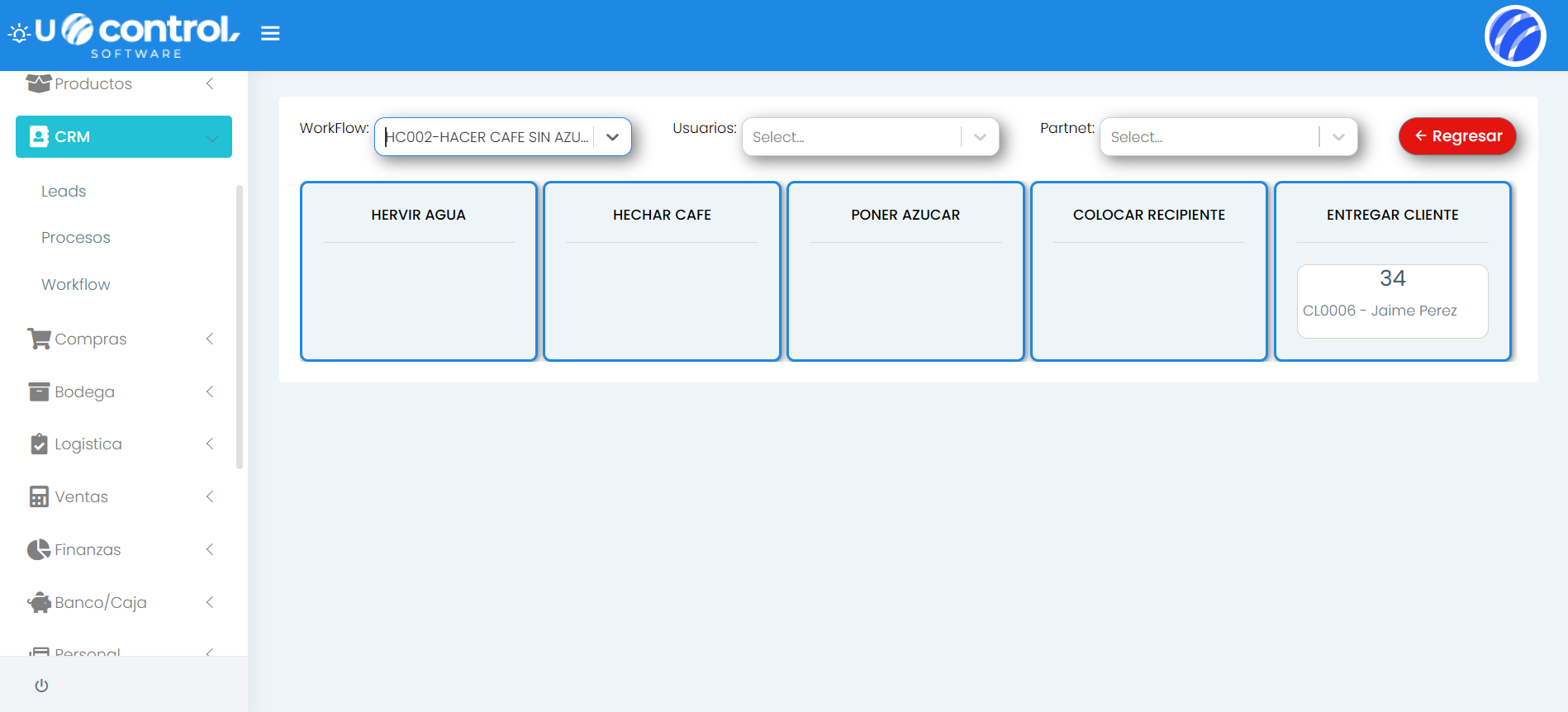Select the Productos menu label
Screen dimensions: 1568x712
[x=93, y=83]
